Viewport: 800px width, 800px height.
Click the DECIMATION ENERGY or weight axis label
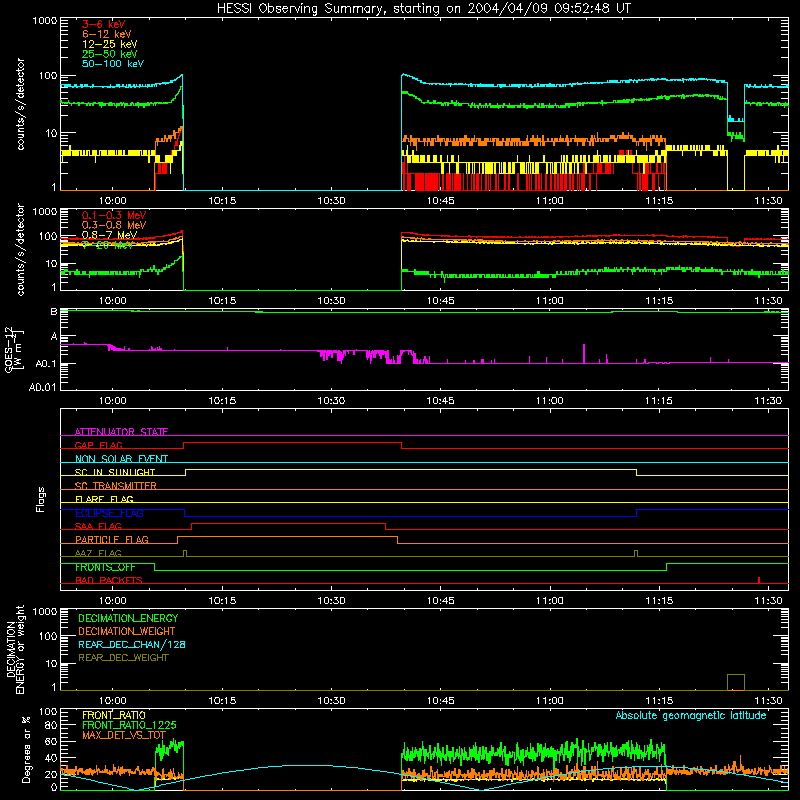(x=15, y=649)
